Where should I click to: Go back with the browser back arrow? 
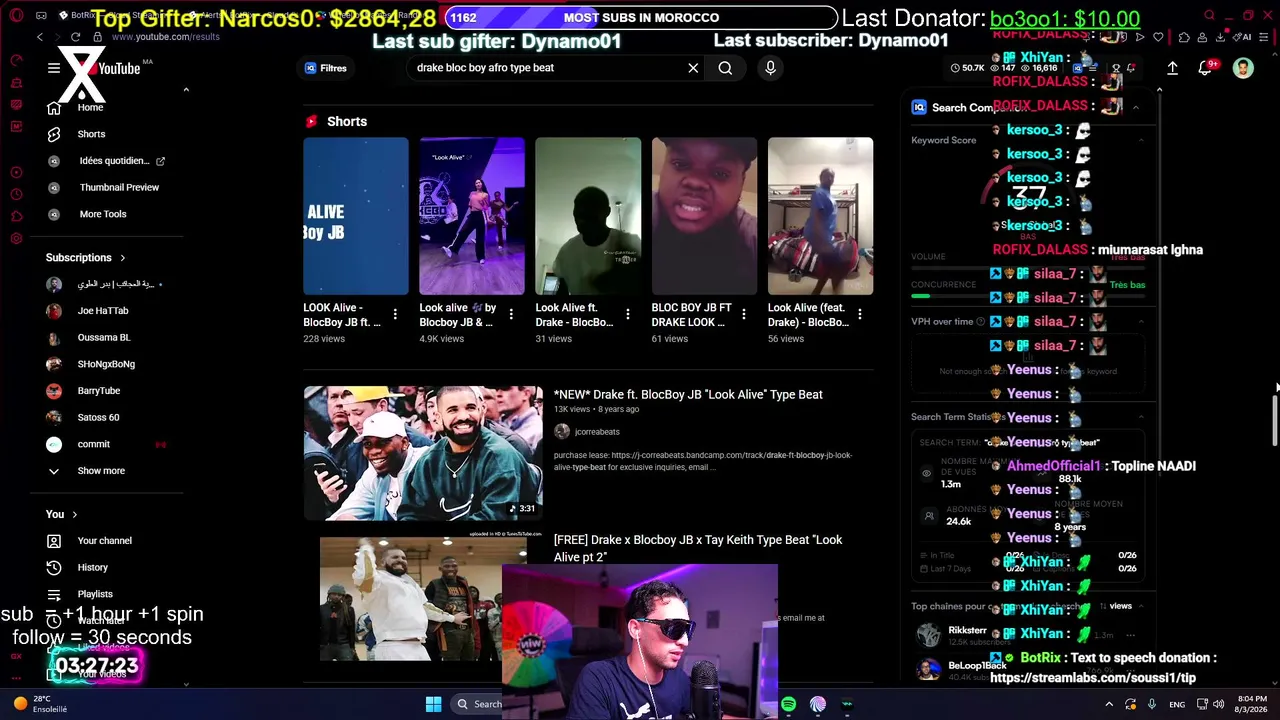[x=40, y=37]
